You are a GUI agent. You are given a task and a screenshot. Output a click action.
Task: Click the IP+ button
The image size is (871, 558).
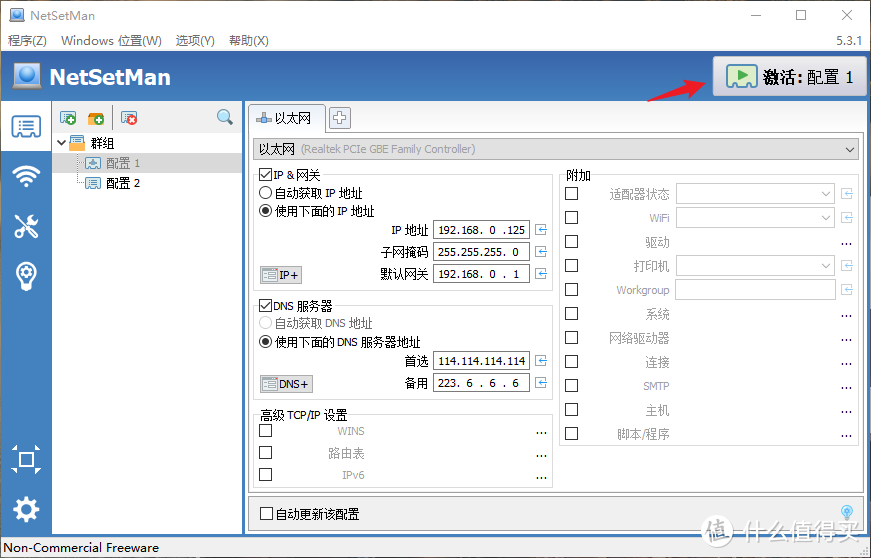pyautogui.click(x=281, y=275)
